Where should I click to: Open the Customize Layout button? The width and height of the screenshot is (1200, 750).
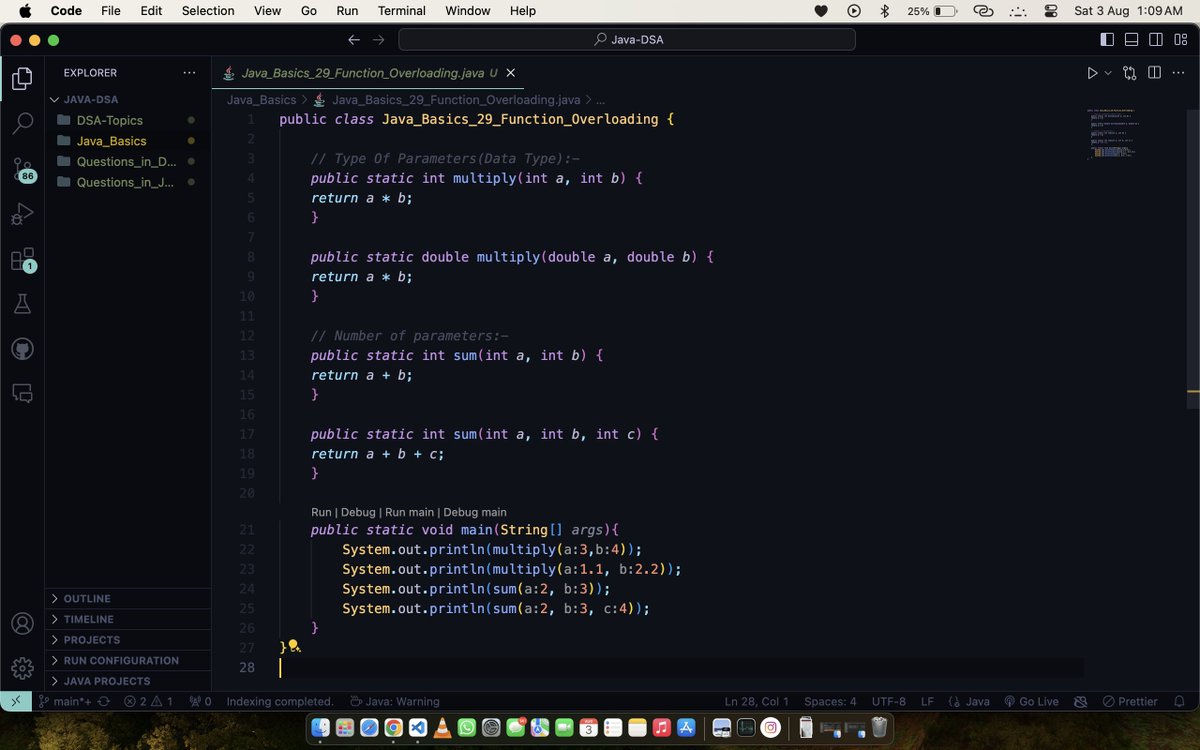[x=1179, y=40]
